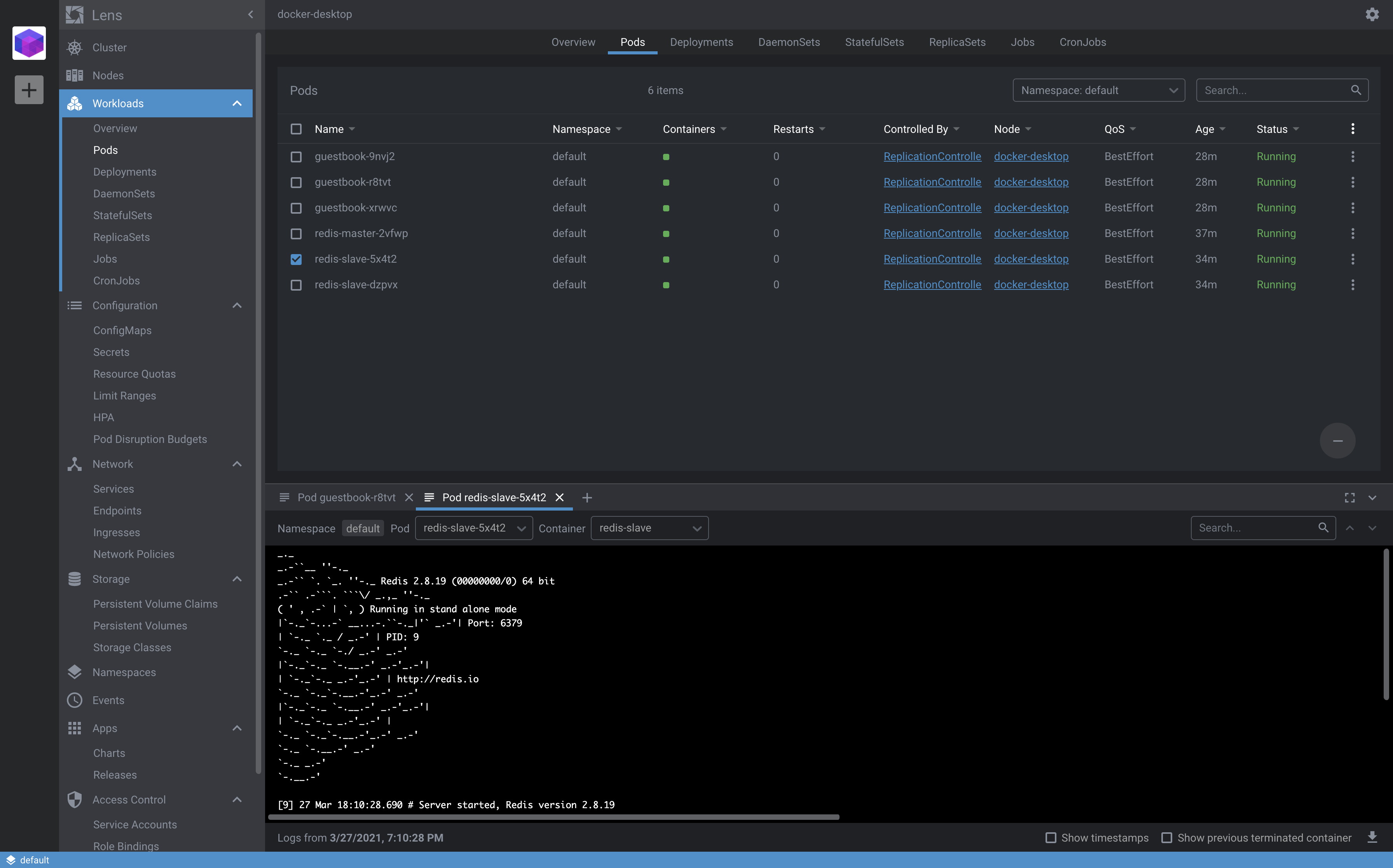Download the pod logs

click(x=1372, y=838)
